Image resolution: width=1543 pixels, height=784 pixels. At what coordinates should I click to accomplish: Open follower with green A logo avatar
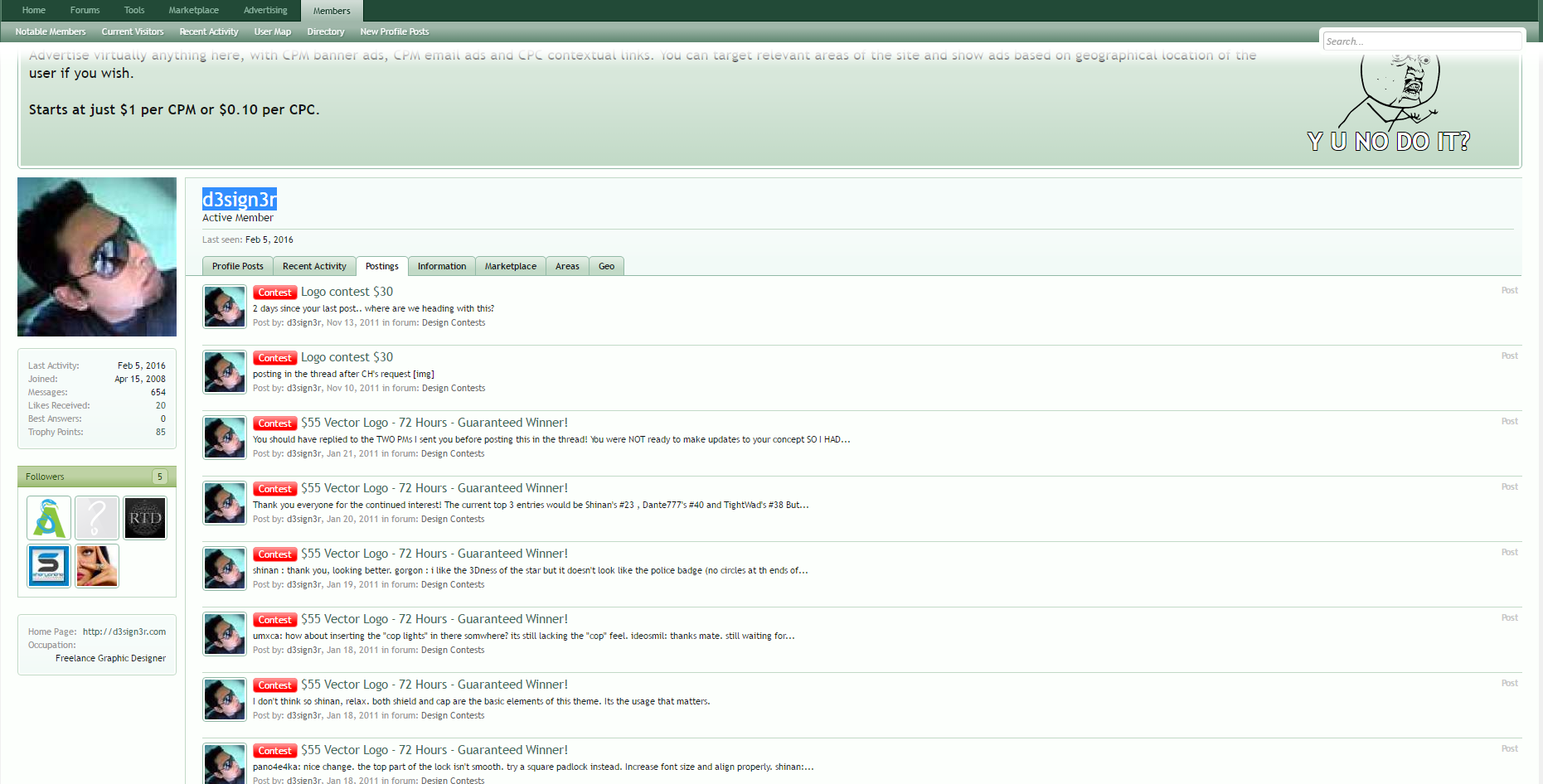tap(49, 518)
